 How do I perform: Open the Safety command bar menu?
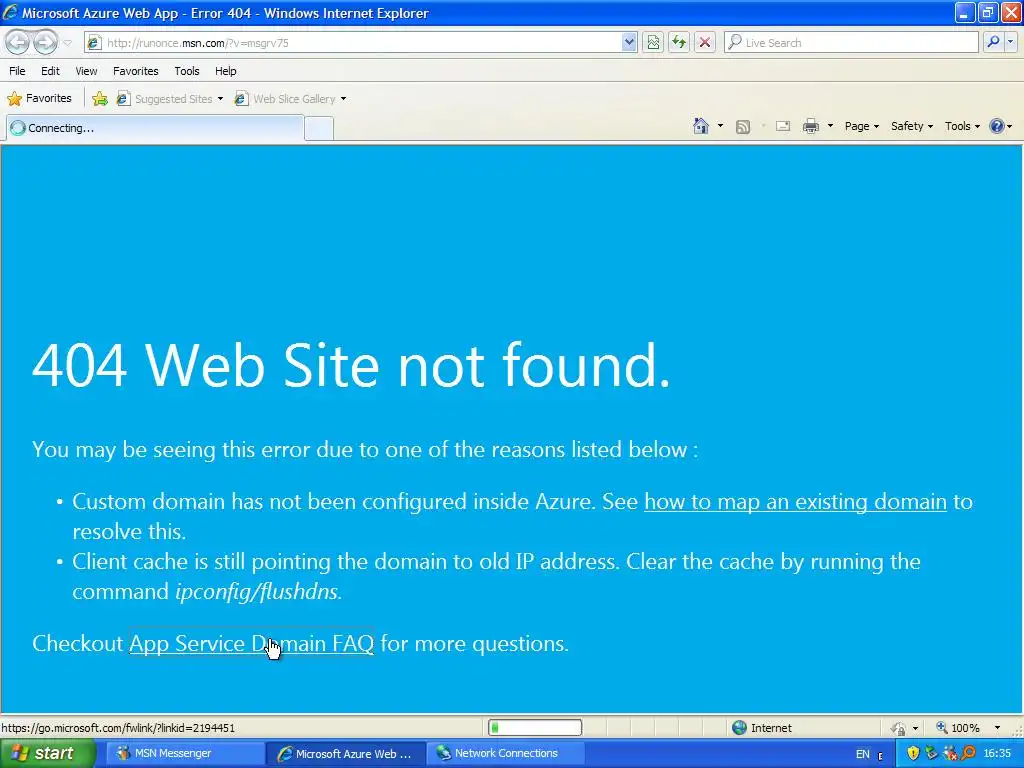[912, 126]
